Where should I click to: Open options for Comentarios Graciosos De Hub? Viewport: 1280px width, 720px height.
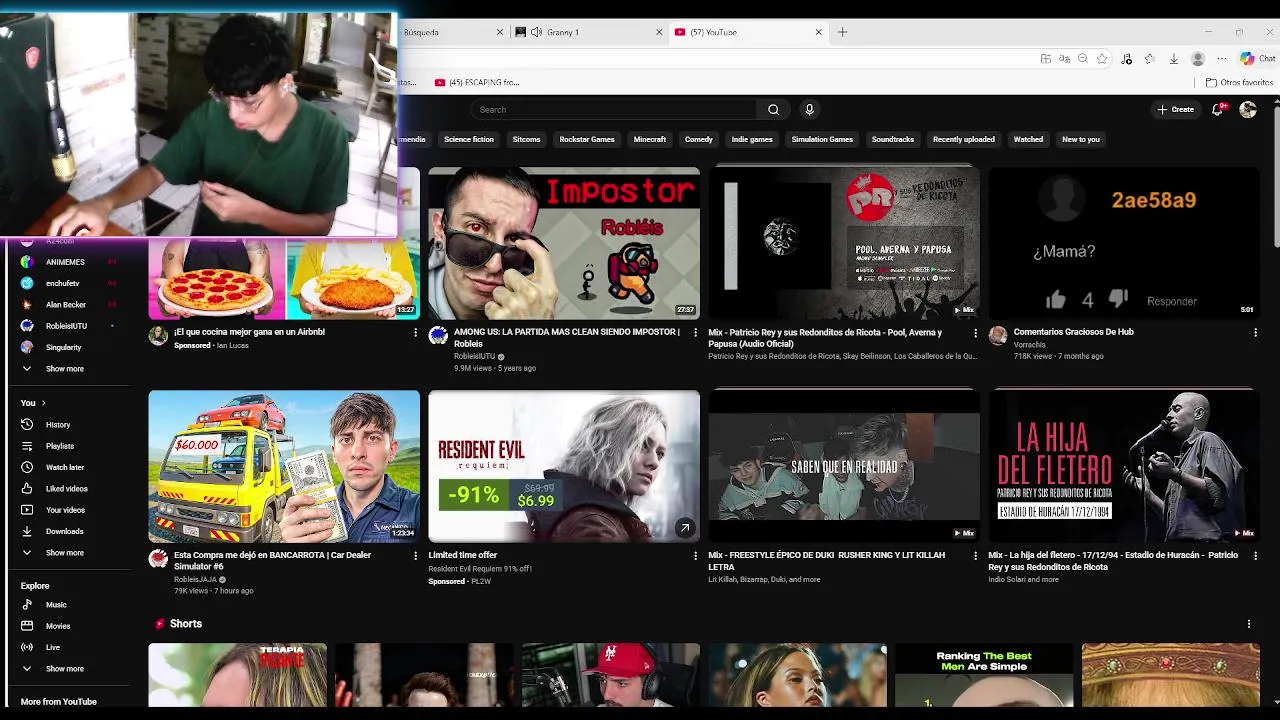tap(1256, 333)
